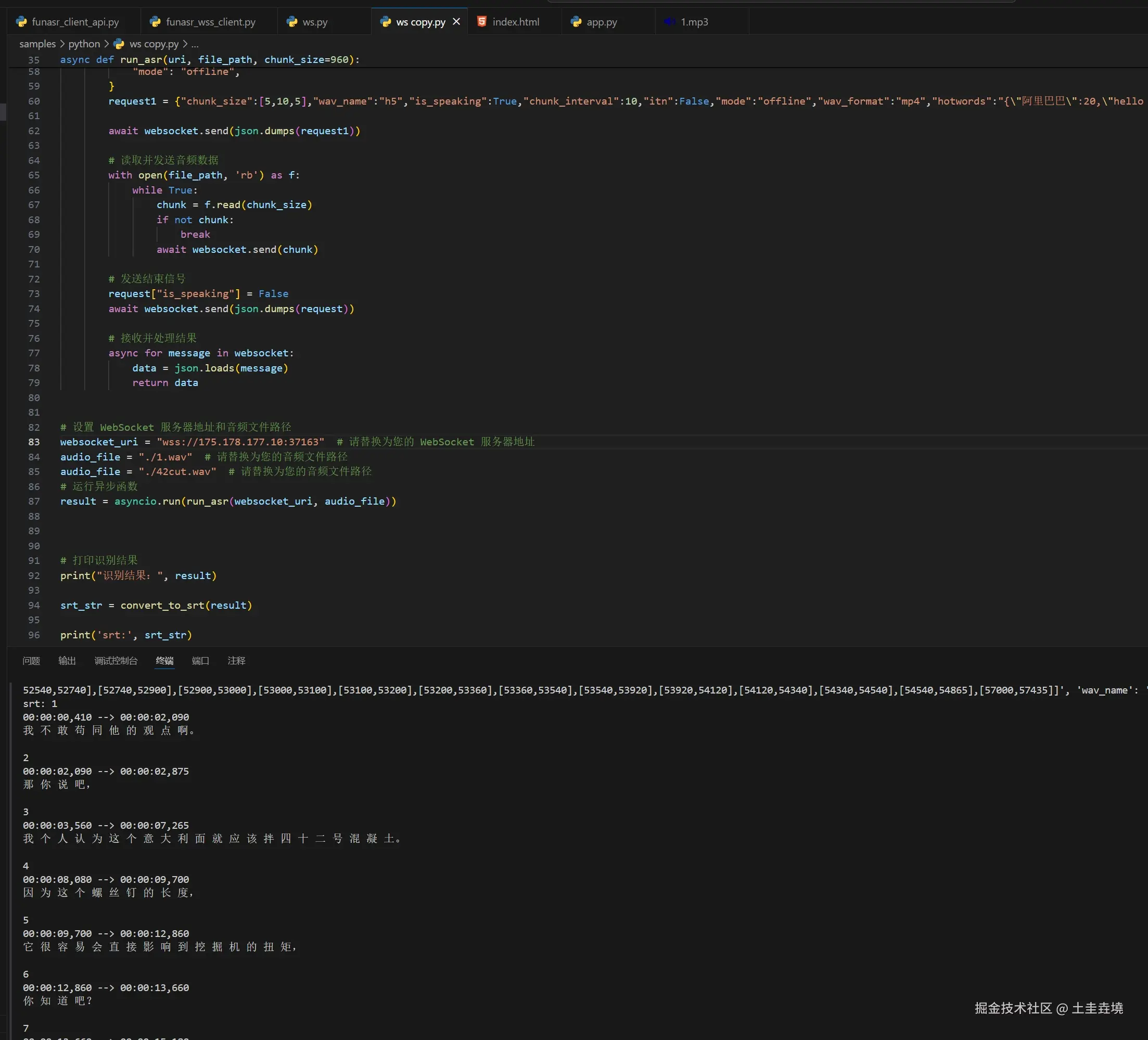Expand the breadcrumb ellipsis symbol list
The image size is (1148, 1040).
tap(195, 44)
